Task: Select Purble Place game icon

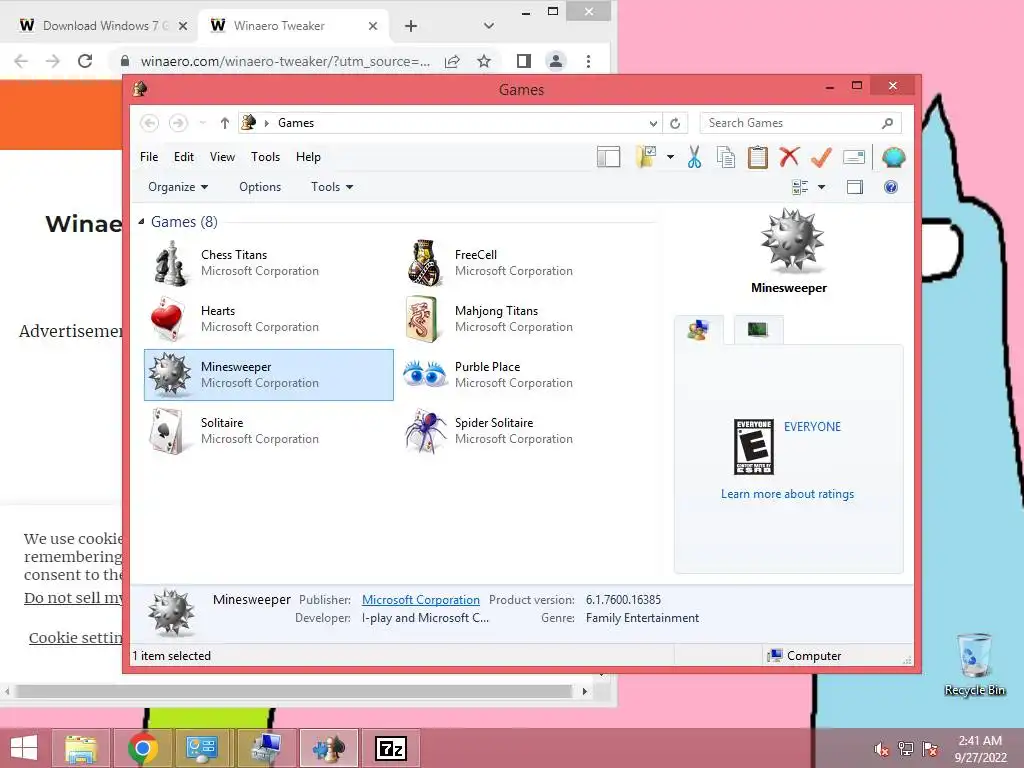Action: tap(424, 374)
